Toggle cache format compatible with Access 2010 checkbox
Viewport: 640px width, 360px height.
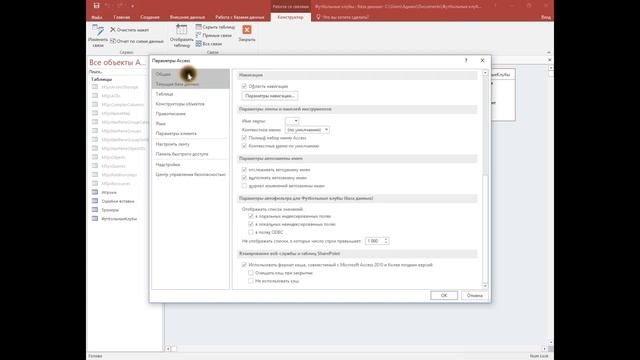click(244, 264)
